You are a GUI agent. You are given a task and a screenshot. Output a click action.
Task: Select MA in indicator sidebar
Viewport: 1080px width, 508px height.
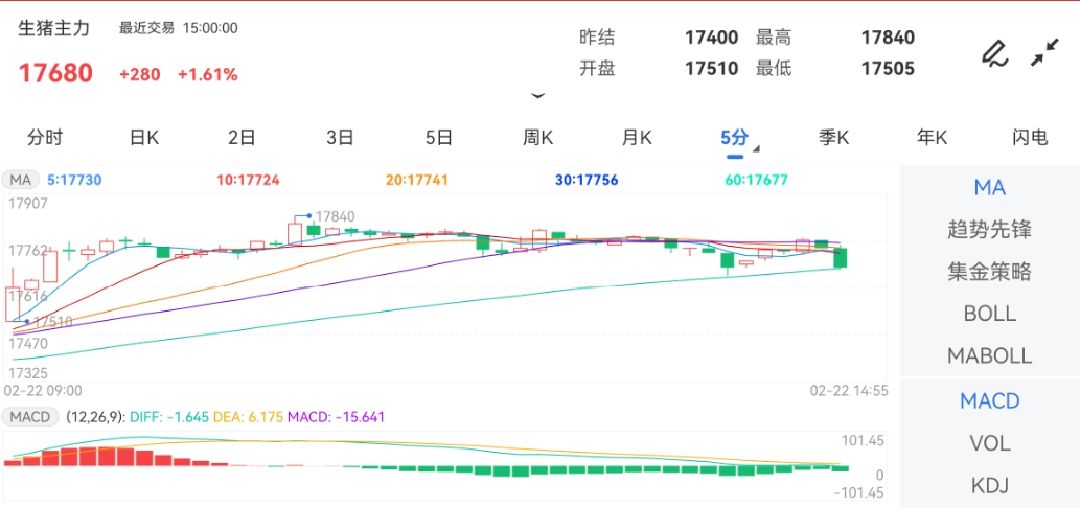pyautogui.click(x=990, y=187)
